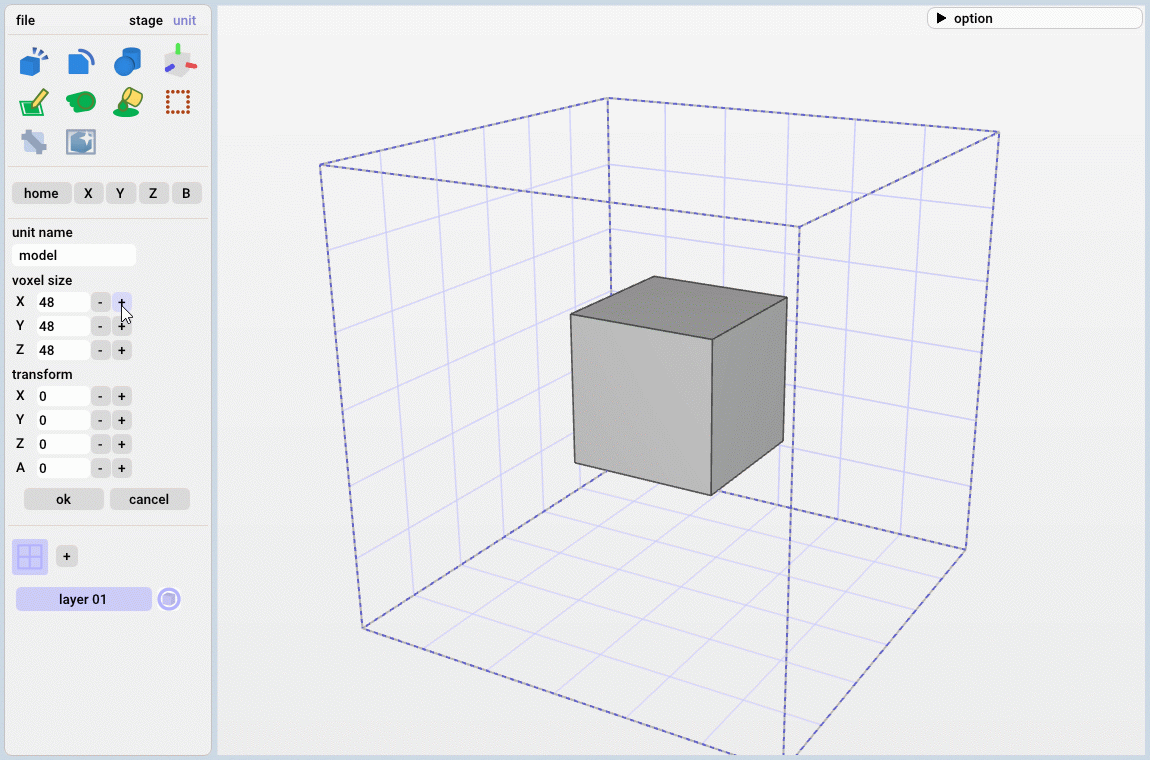Switch to the stage tab

(146, 21)
